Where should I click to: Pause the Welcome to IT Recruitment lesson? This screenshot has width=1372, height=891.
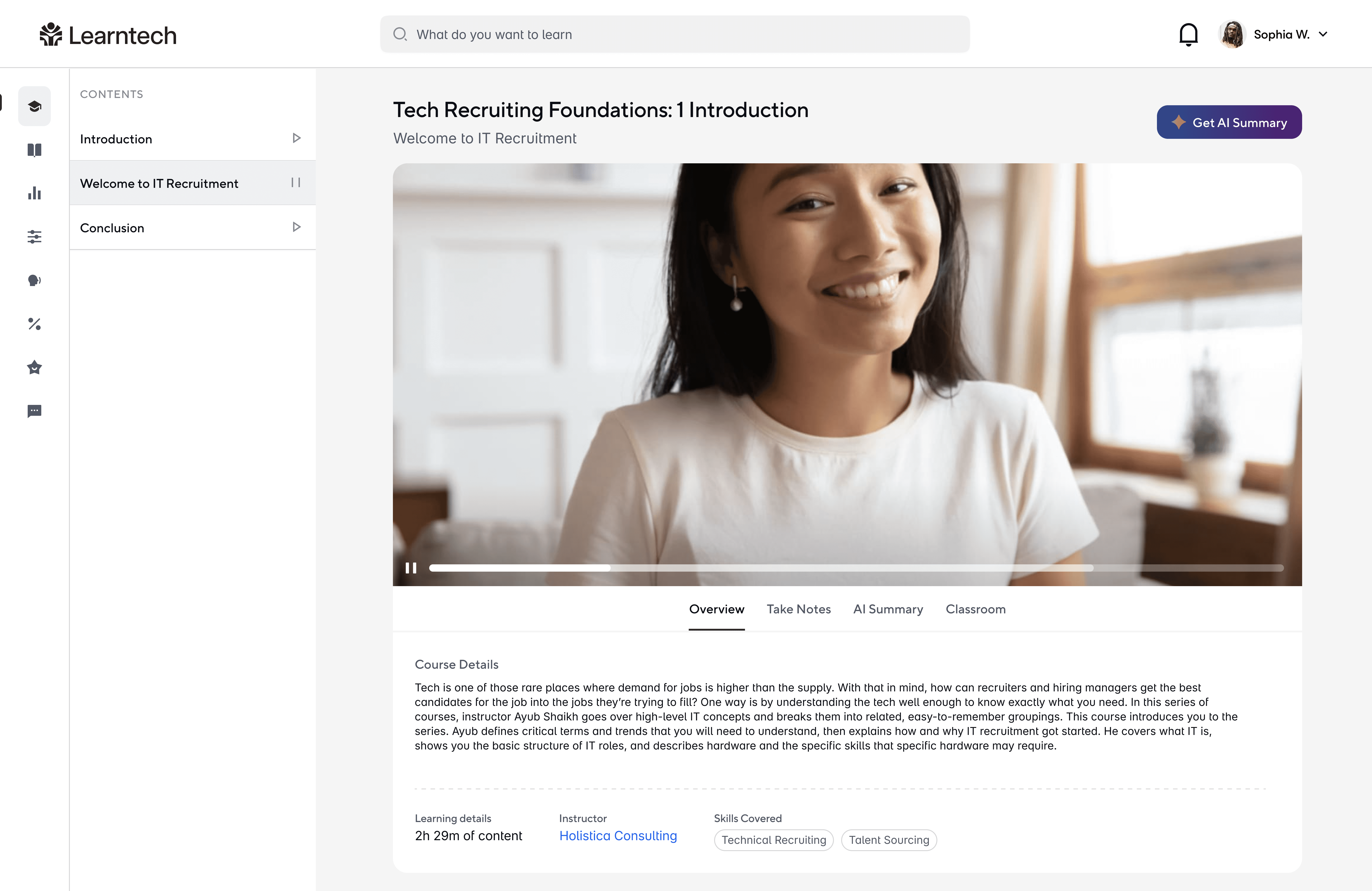tap(296, 183)
